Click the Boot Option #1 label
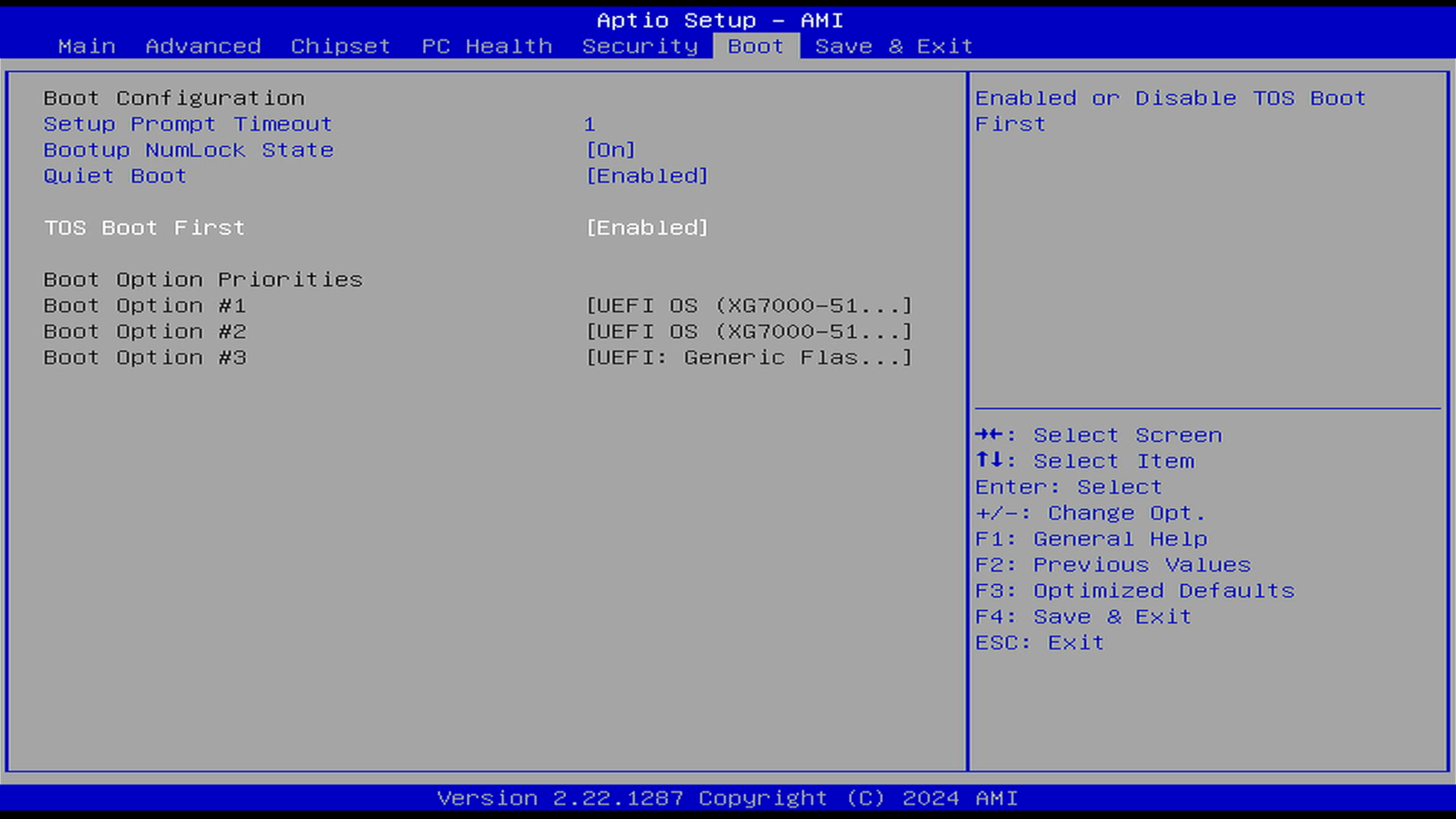The image size is (1456, 819). (x=145, y=306)
